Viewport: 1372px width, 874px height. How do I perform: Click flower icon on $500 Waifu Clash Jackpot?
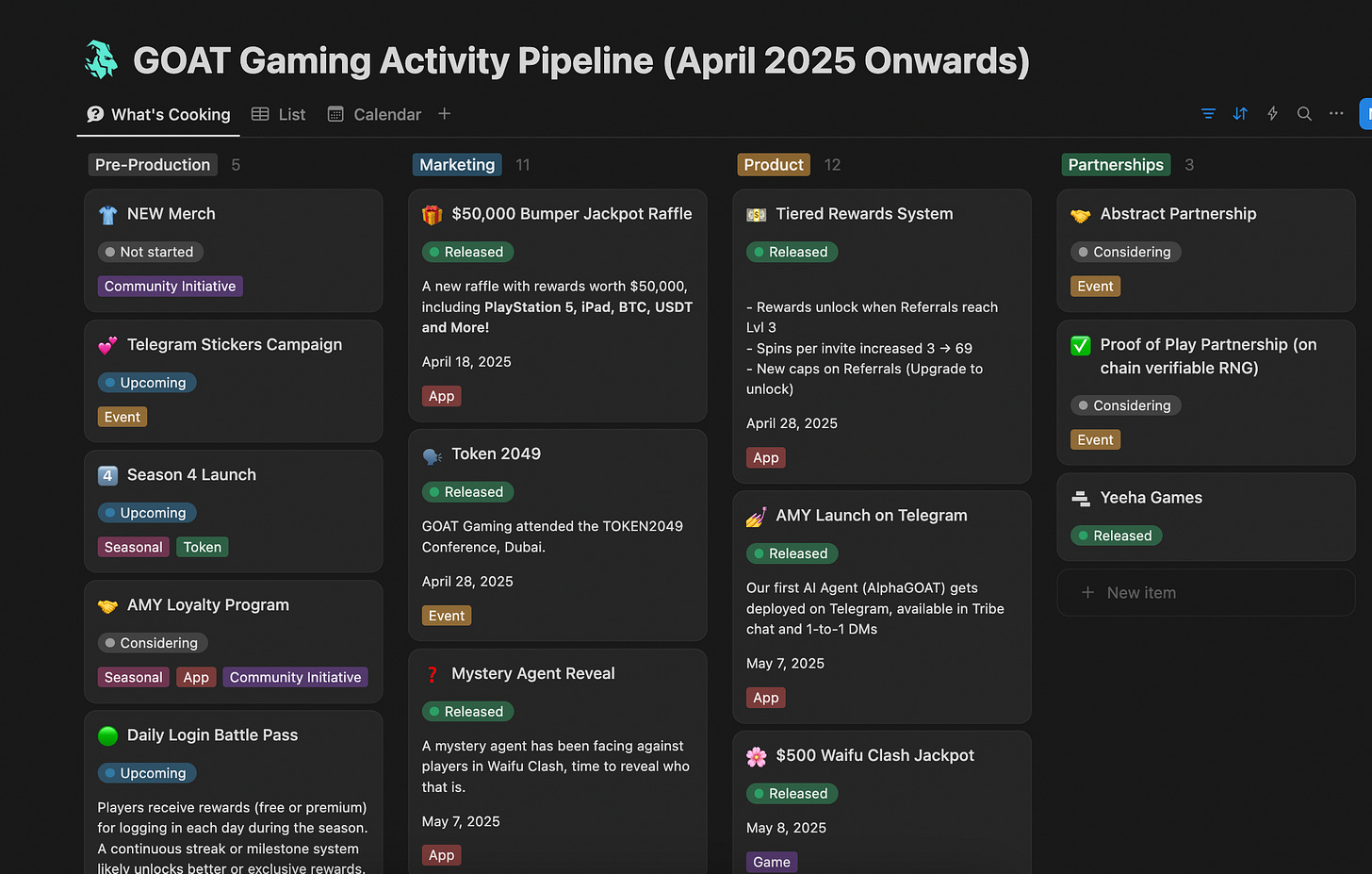tap(757, 756)
